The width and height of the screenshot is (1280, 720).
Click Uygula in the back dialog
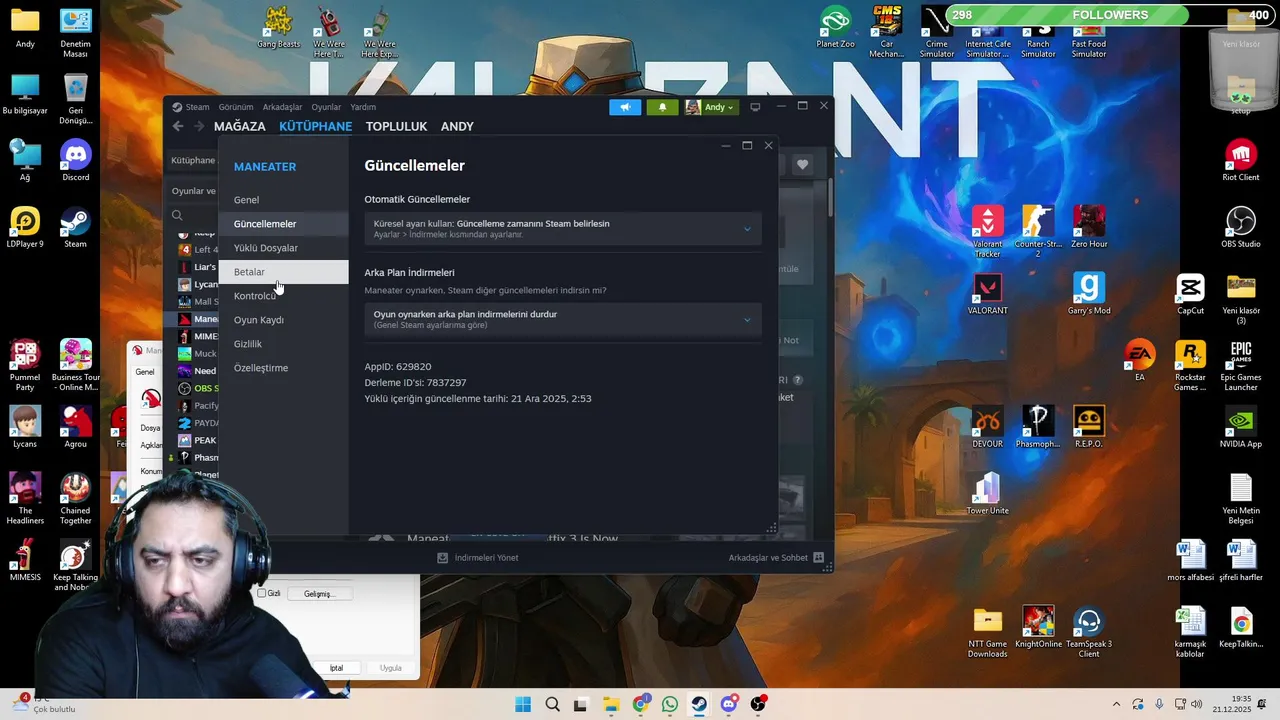pos(391,668)
